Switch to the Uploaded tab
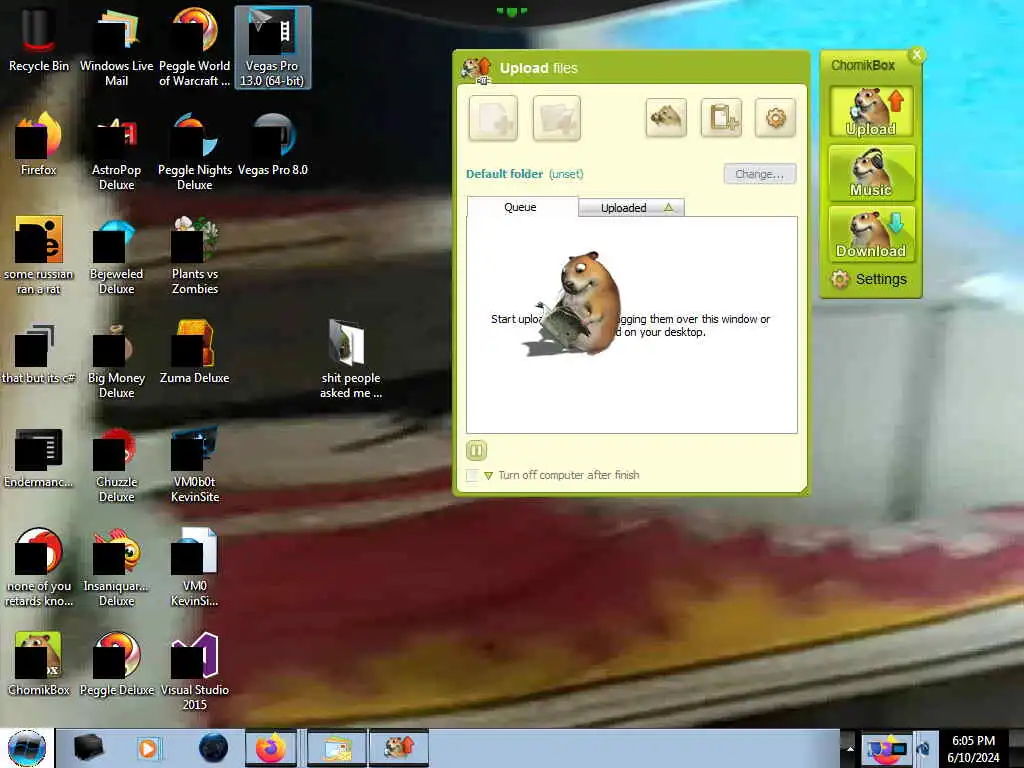This screenshot has height=768, width=1024. (x=631, y=208)
